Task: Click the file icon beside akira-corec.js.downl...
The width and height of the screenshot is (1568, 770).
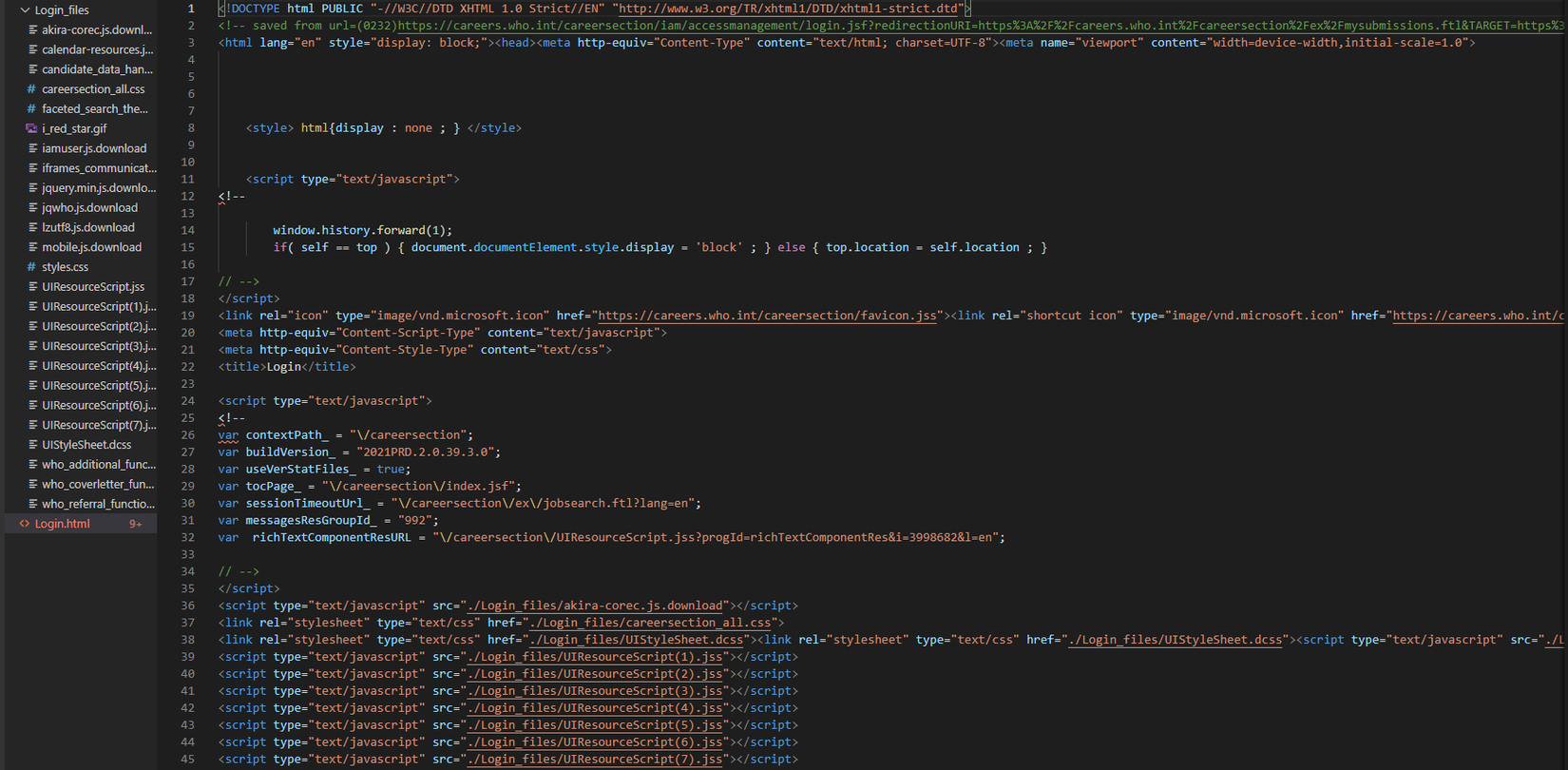Action: (33, 30)
